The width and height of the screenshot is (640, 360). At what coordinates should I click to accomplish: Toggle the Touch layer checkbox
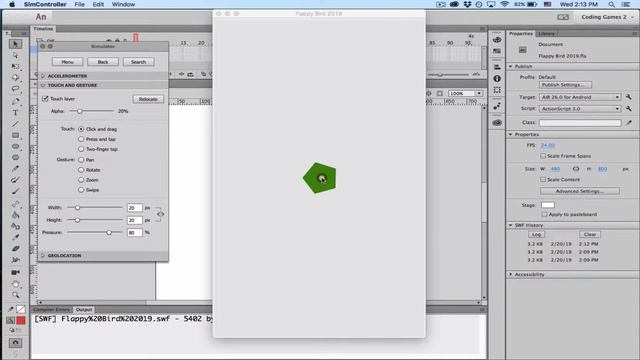(45, 99)
